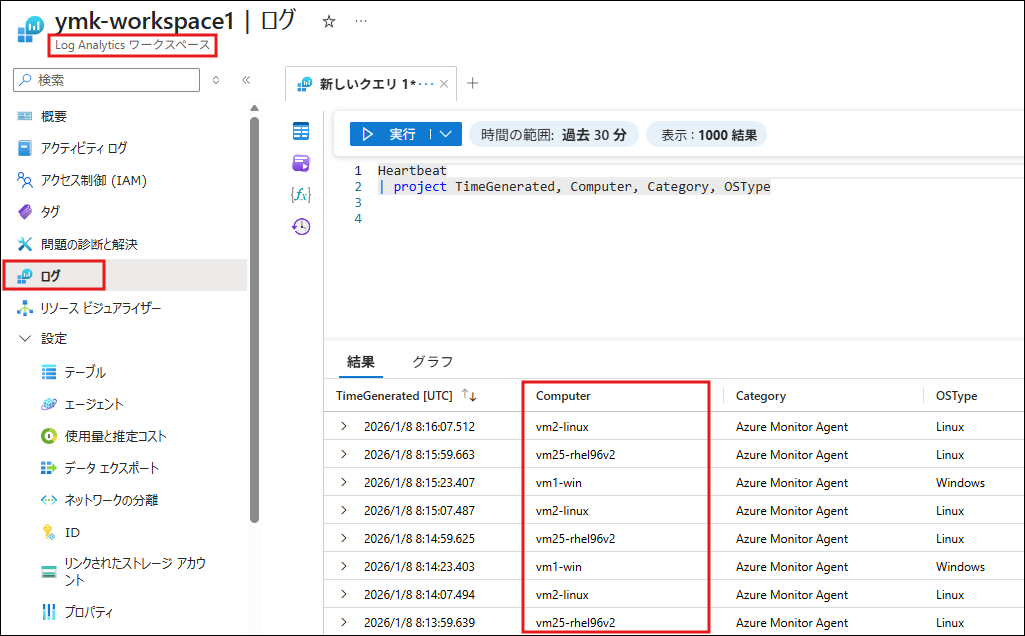The width and height of the screenshot is (1025, 636).
Task: Expand the 8:16:07.512 result row
Action: (x=344, y=426)
